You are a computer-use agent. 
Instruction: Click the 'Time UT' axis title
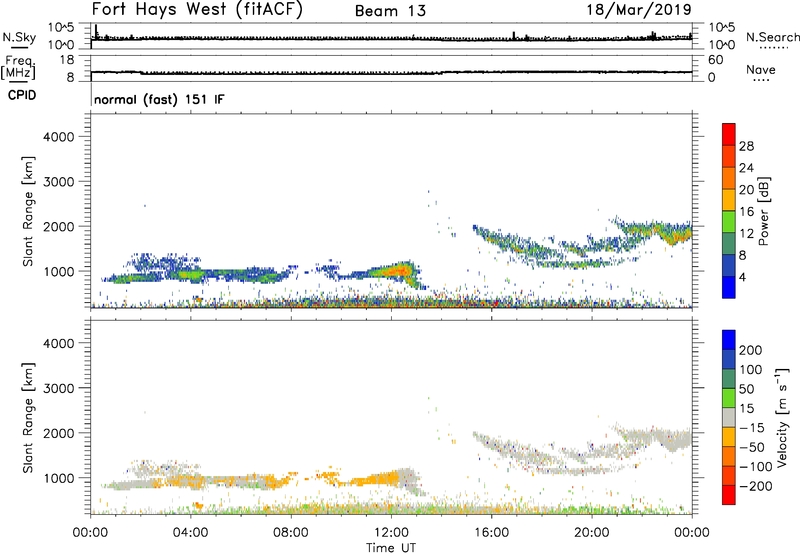click(391, 548)
